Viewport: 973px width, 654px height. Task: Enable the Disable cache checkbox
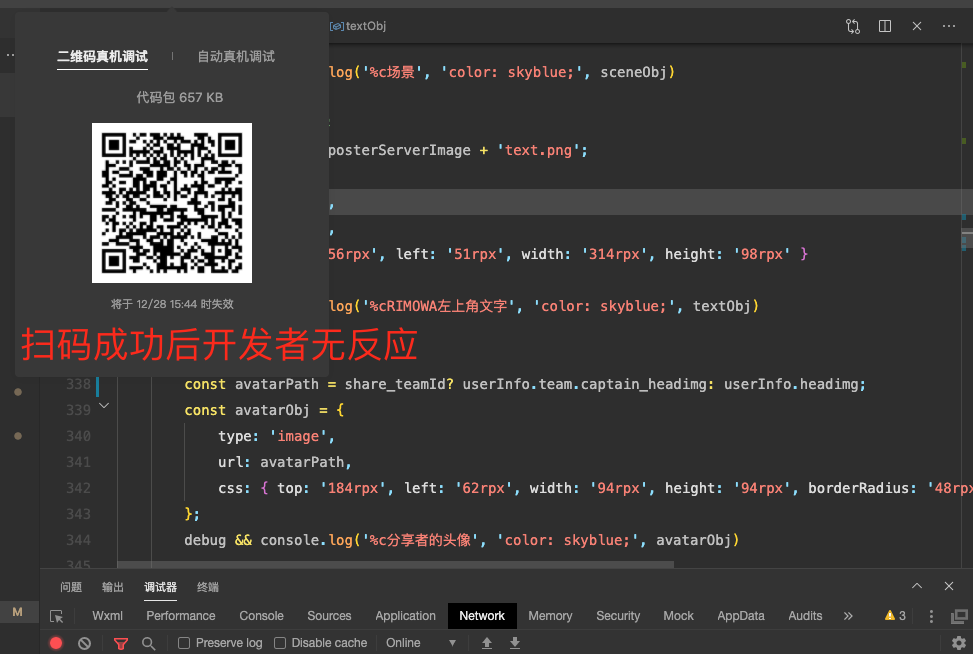[280, 643]
